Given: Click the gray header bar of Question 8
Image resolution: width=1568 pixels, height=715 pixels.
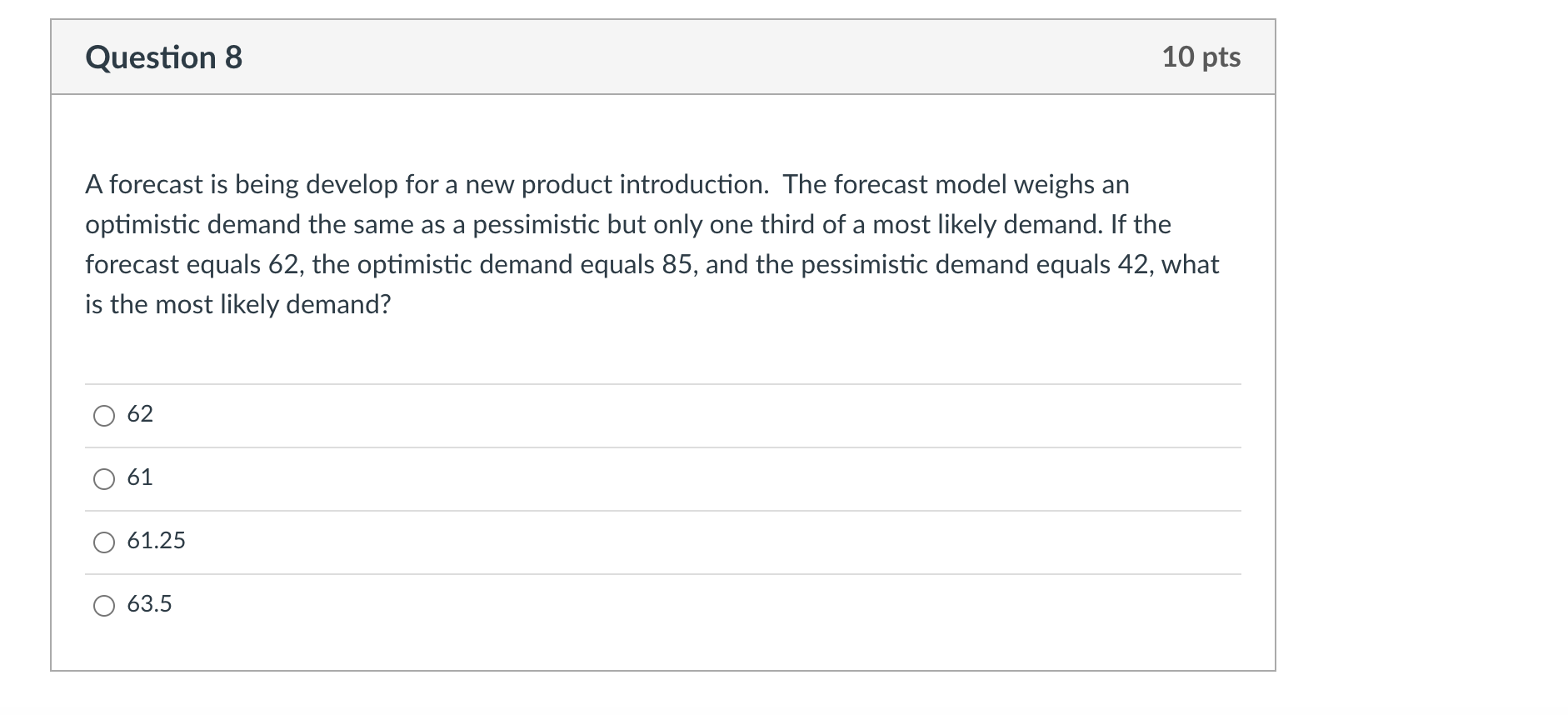Looking at the screenshot, I should coord(662,57).
